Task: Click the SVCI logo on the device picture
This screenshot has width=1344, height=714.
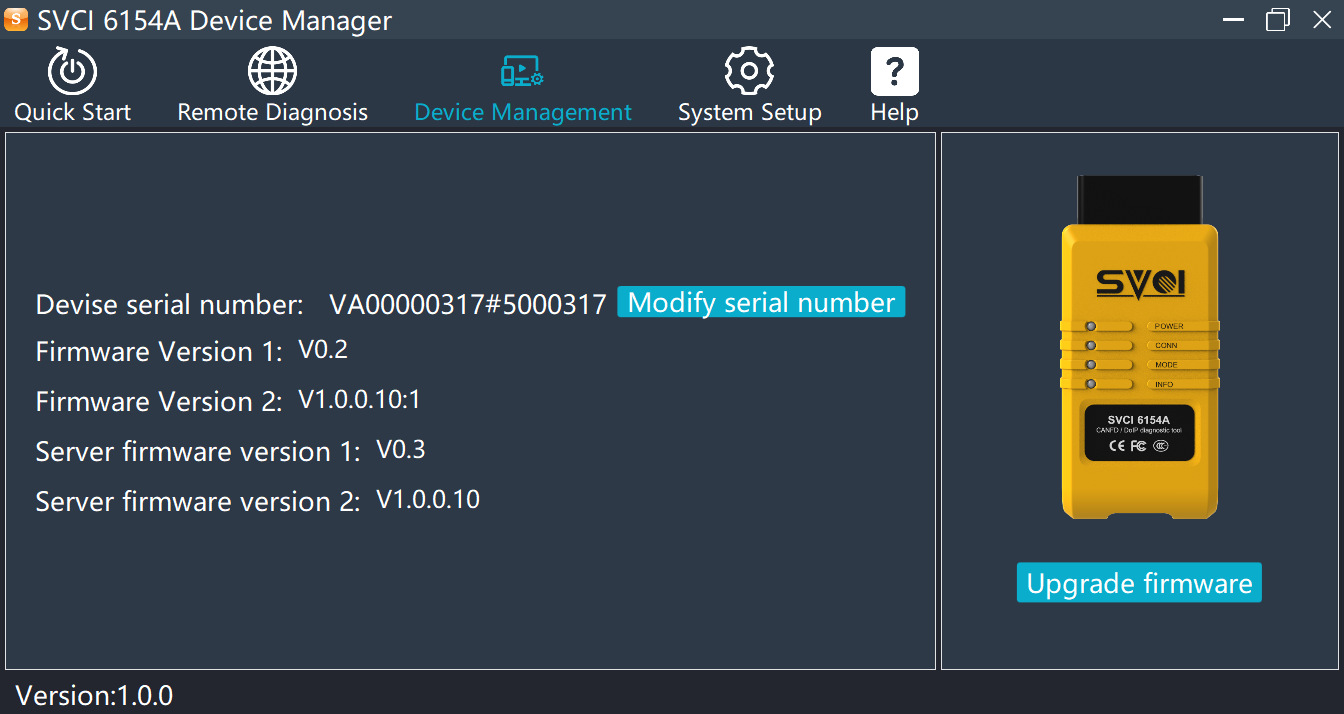Action: [x=1140, y=283]
